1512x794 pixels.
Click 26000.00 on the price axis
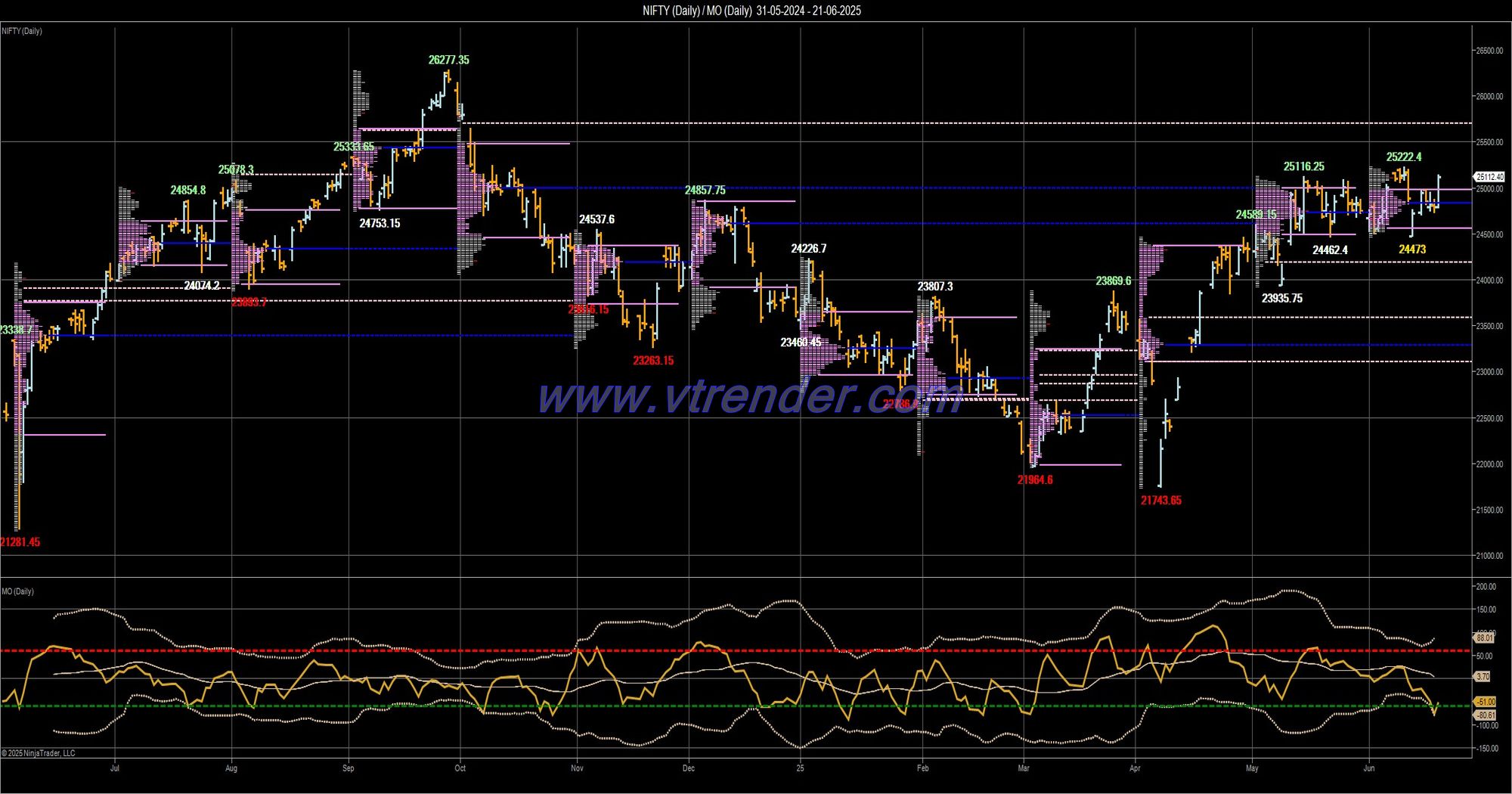[1489, 96]
